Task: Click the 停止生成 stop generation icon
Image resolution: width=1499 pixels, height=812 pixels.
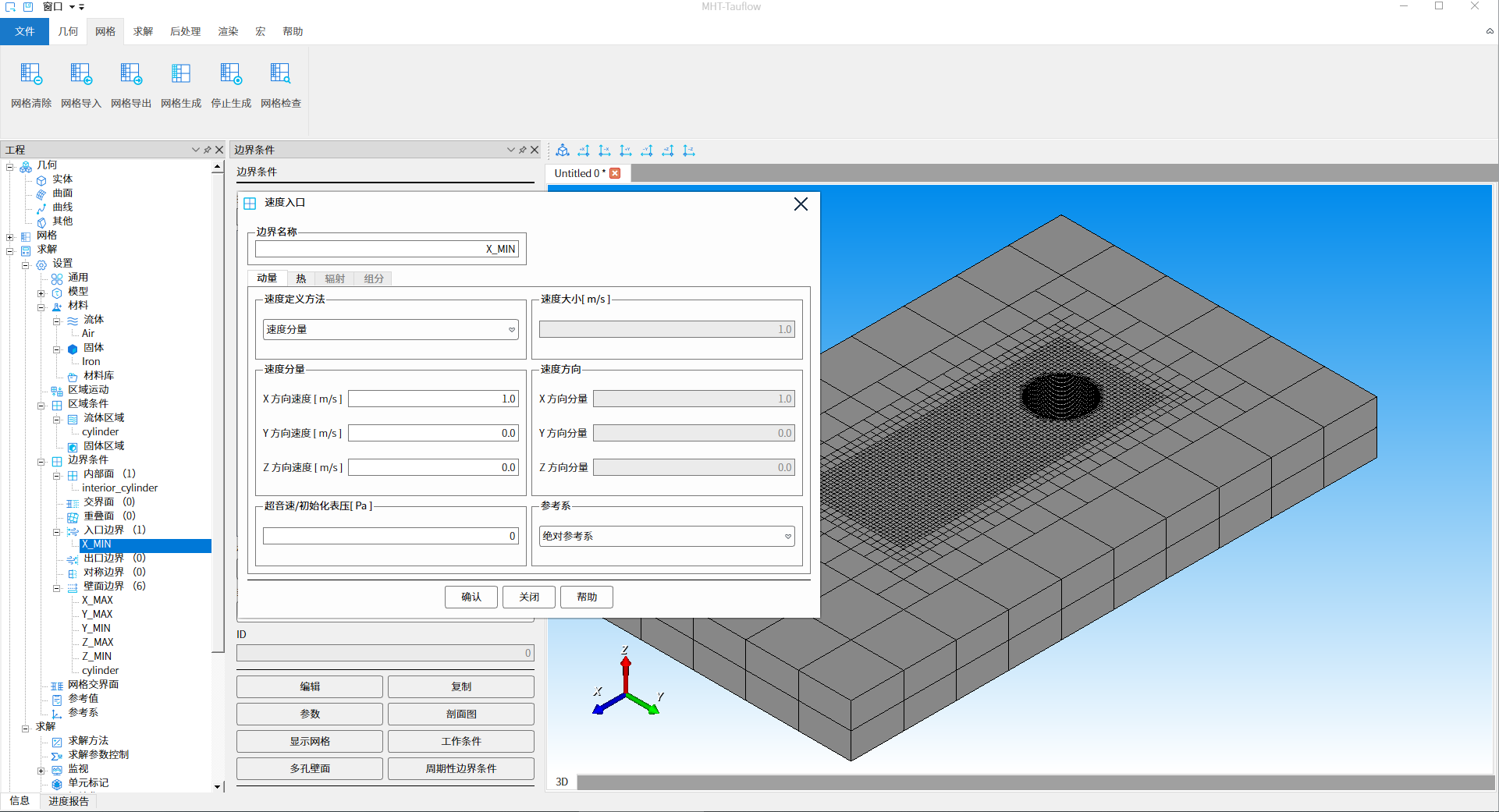Action: tap(231, 75)
